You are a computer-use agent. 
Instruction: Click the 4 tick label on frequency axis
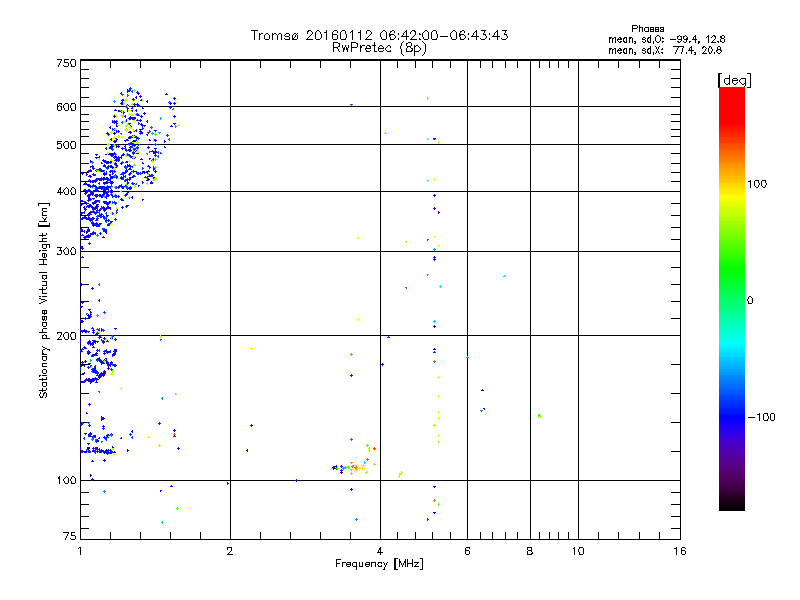[380, 551]
